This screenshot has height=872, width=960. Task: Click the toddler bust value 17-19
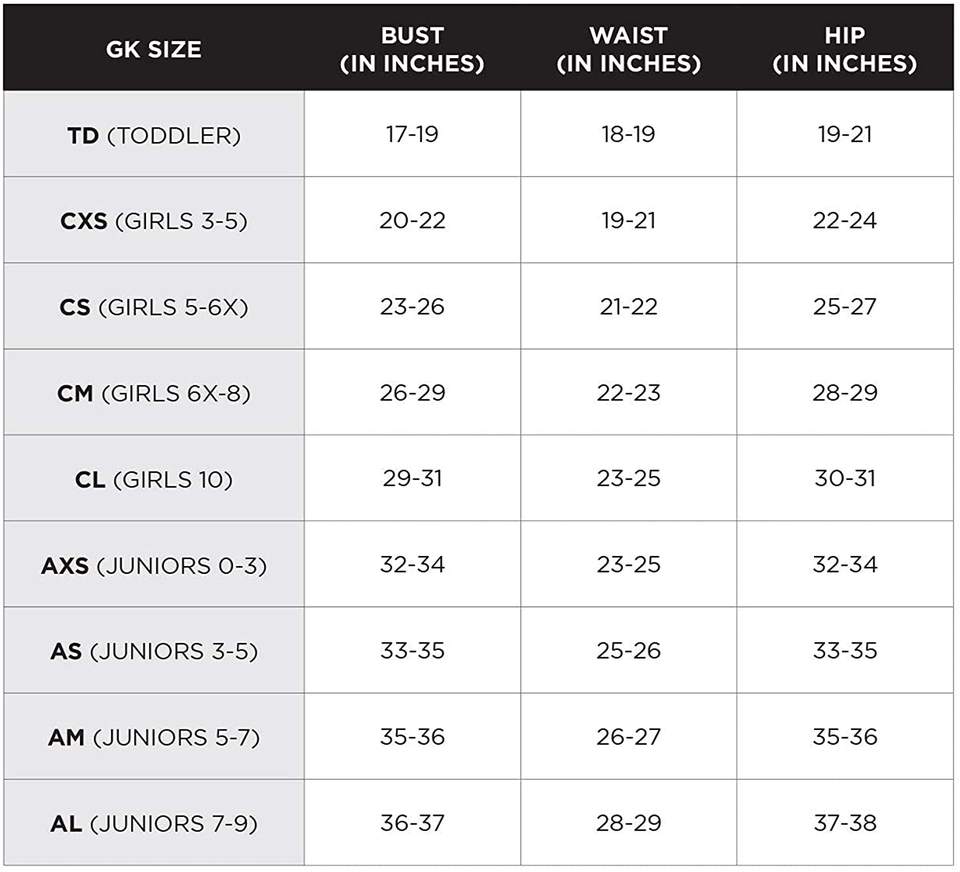point(412,134)
